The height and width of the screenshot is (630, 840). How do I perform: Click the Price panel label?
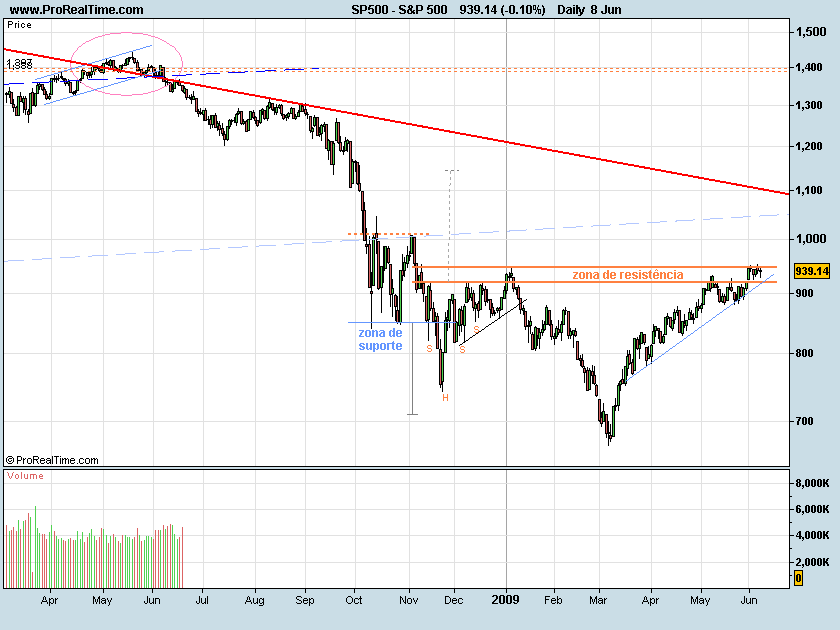pyautogui.click(x=19, y=25)
